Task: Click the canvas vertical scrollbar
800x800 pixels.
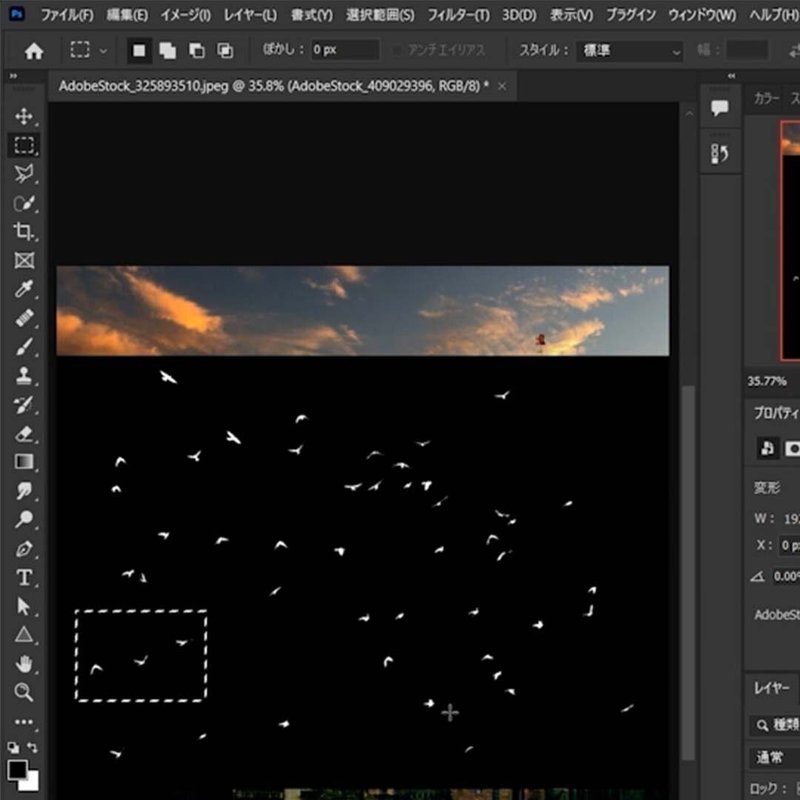Action: [x=689, y=572]
